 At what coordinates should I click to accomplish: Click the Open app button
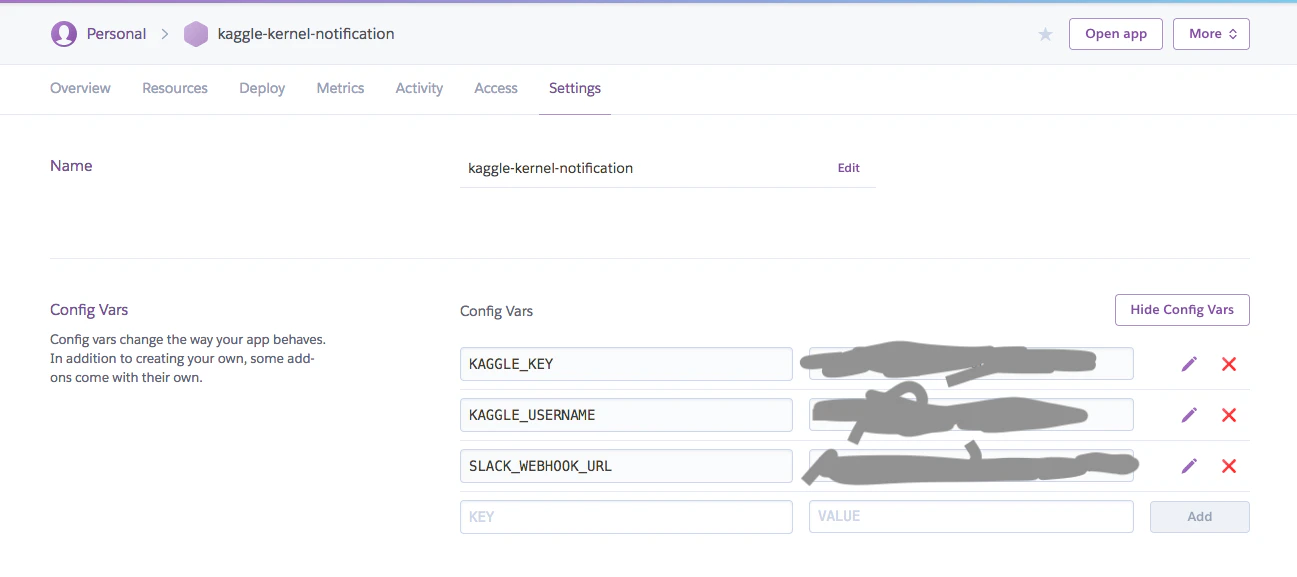[1116, 34]
